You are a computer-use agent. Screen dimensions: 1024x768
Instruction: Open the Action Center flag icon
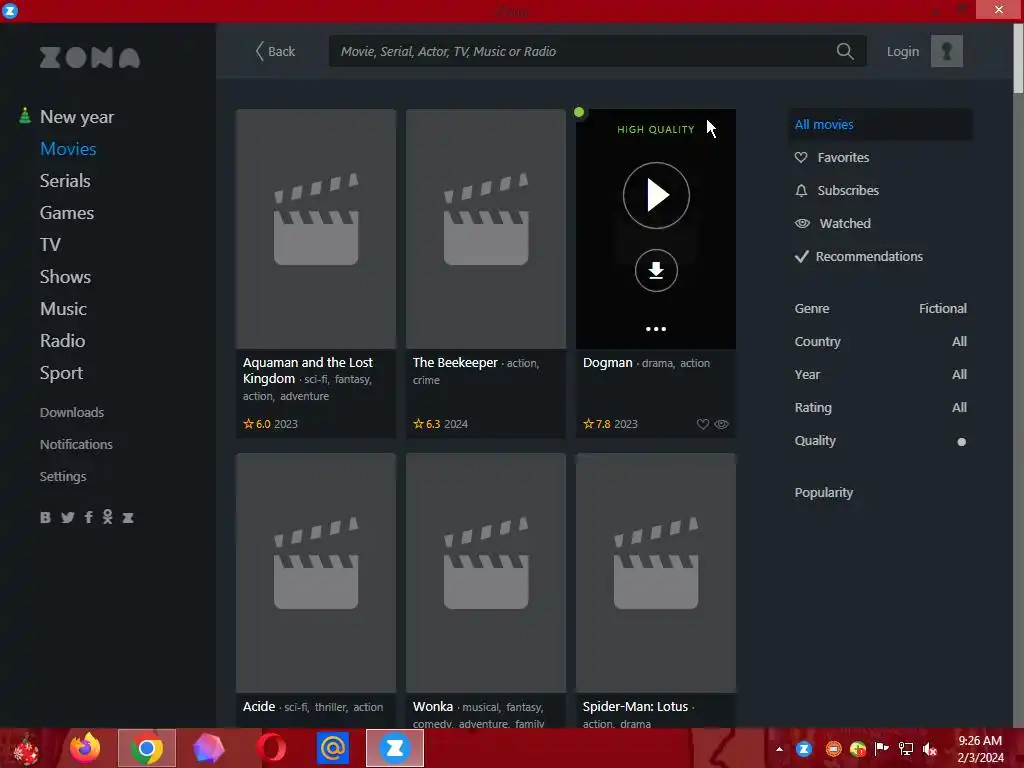[x=881, y=748]
